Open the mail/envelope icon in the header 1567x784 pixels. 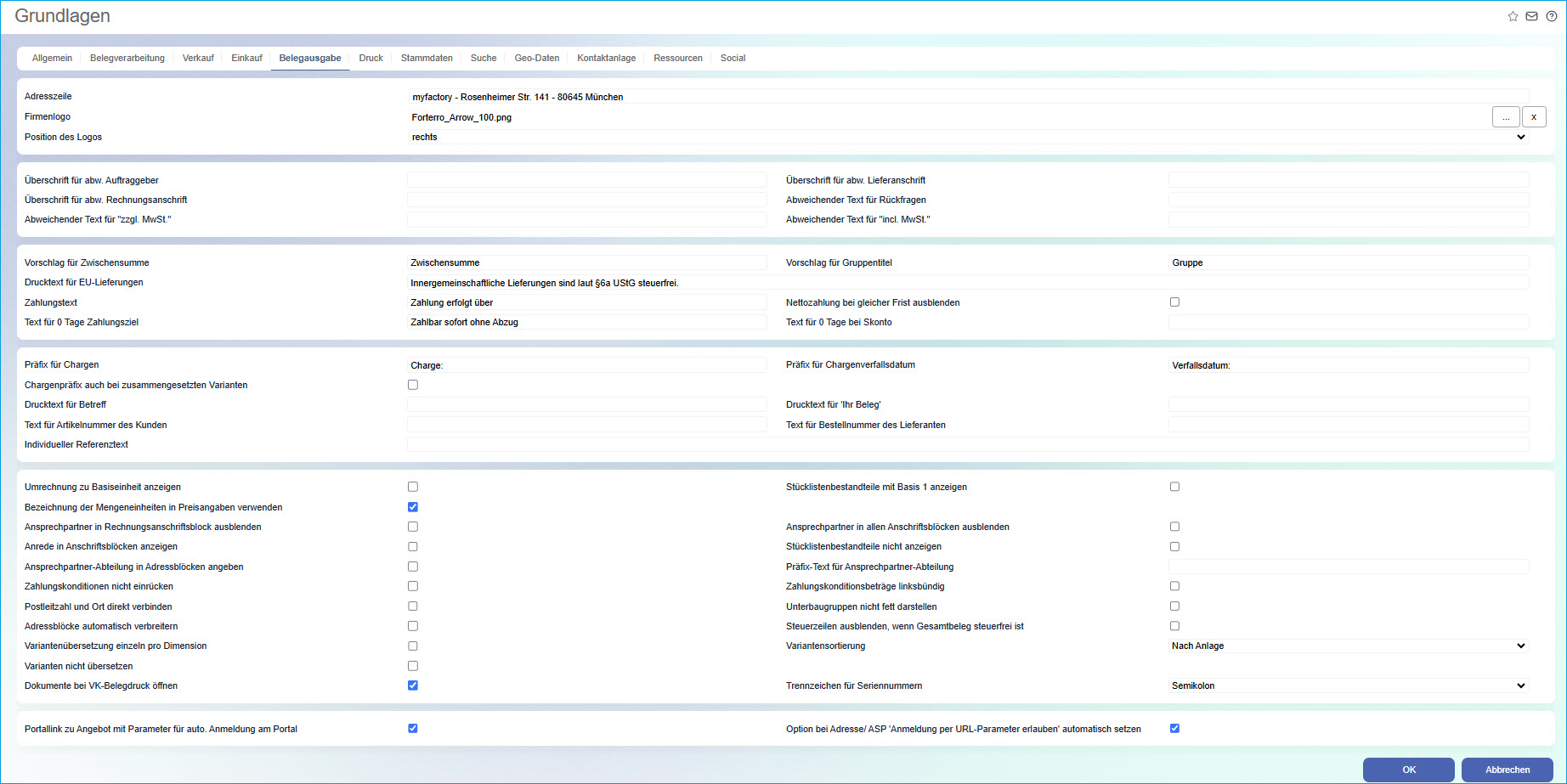pos(1532,15)
